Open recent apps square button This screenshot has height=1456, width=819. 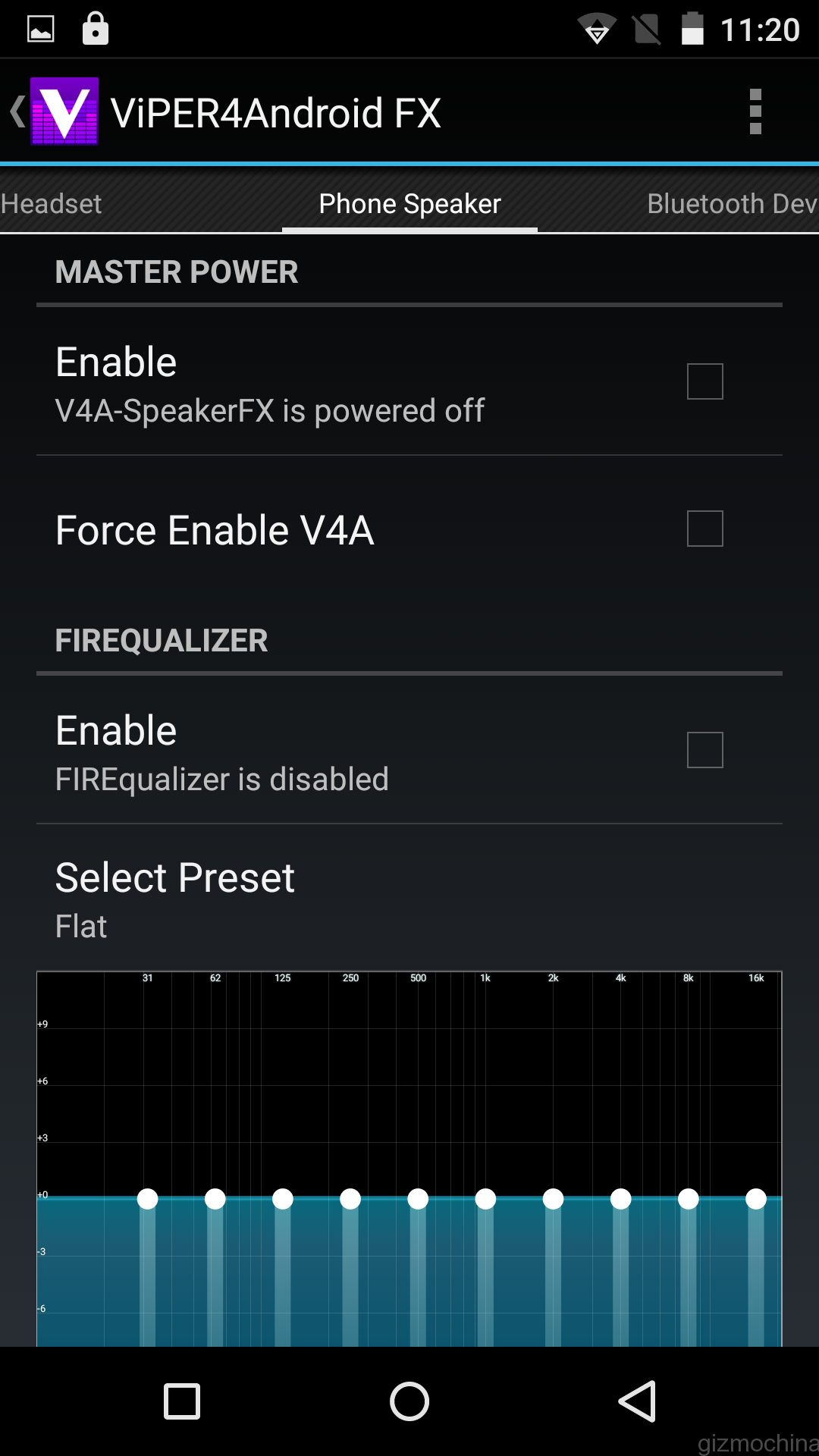(182, 1401)
